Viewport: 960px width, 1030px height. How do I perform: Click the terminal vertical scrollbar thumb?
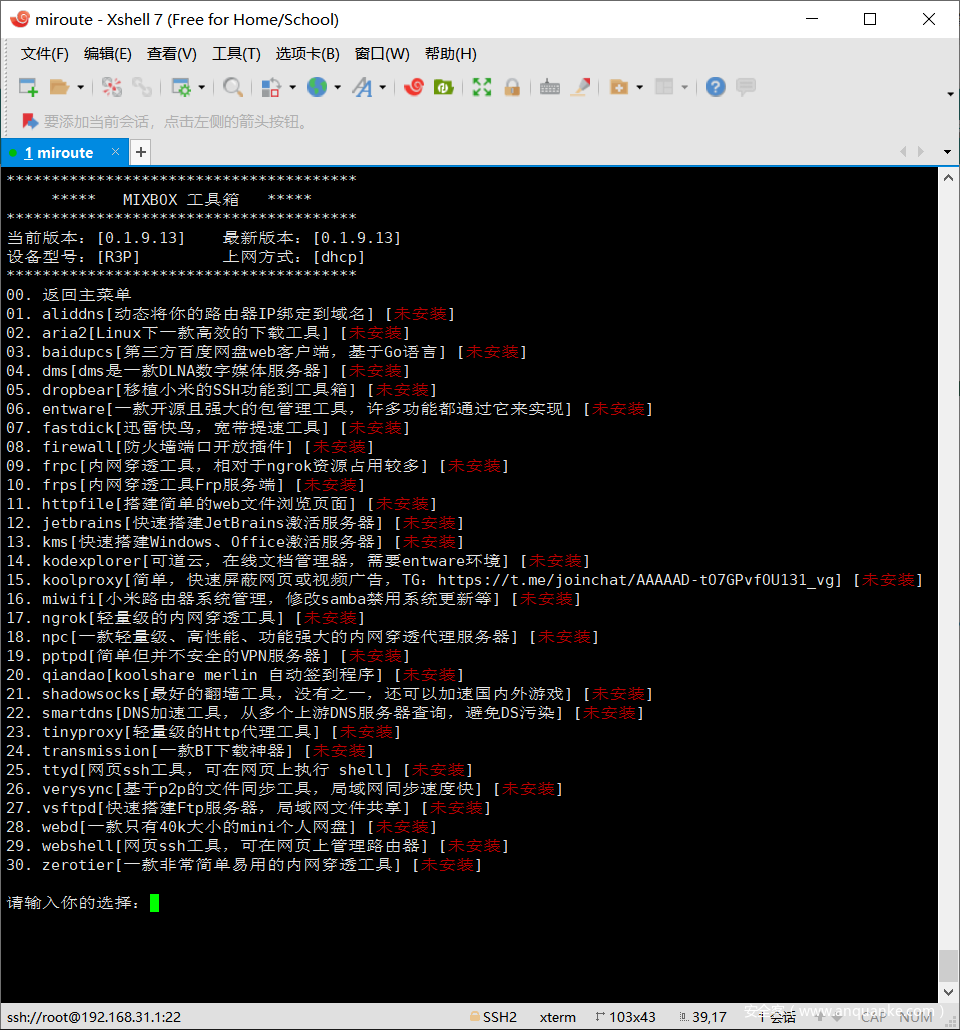point(948,965)
